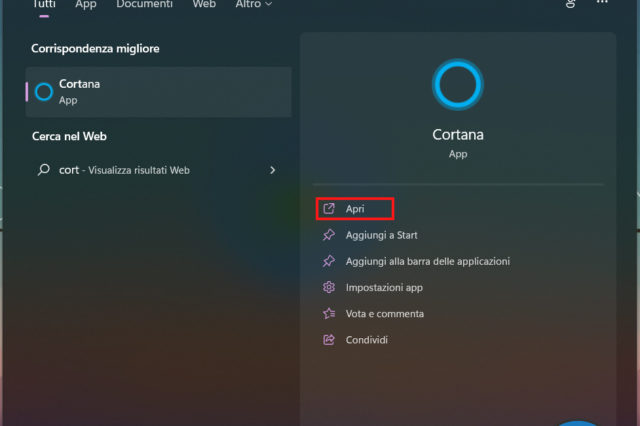Click the magnifier icon beside cort web result
The image size is (640, 426).
click(x=44, y=170)
